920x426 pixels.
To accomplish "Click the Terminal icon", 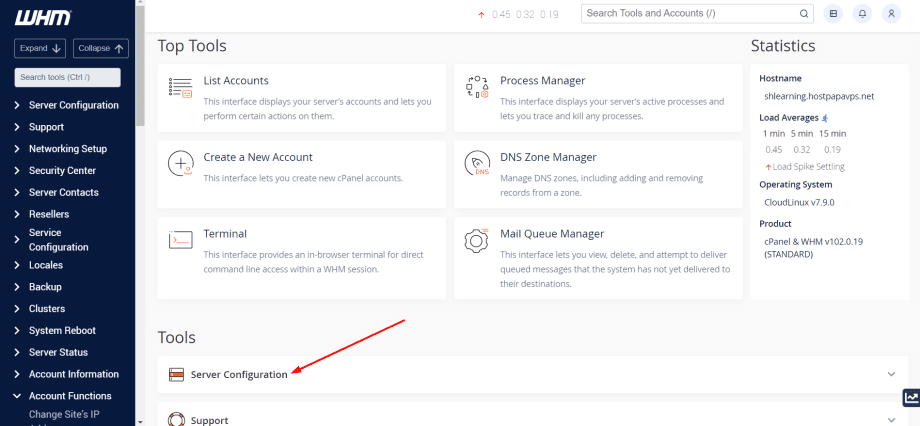I will (x=180, y=241).
